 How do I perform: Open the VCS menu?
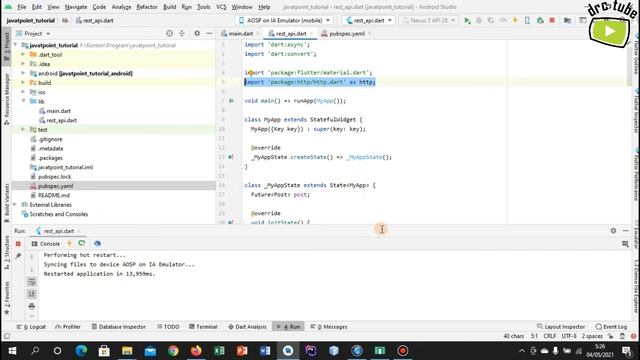(x=221, y=7)
